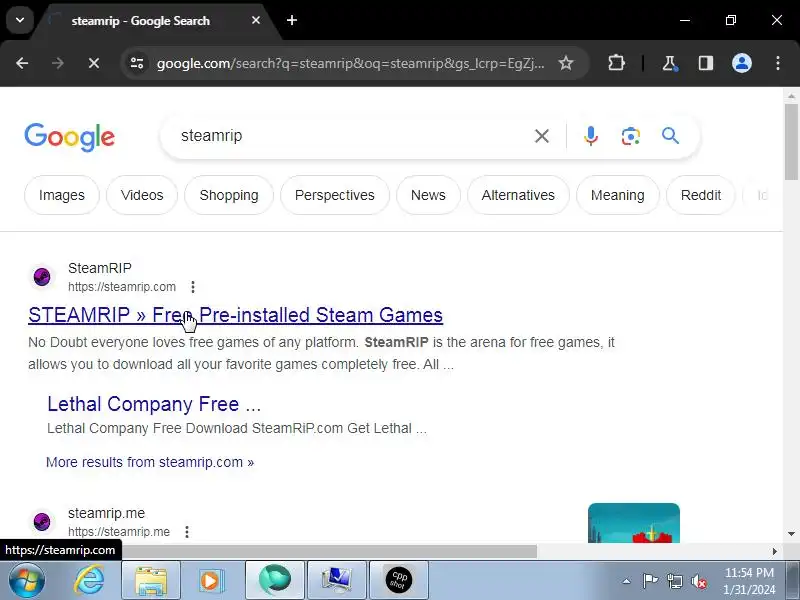Image resolution: width=800 pixels, height=600 pixels.
Task: Switch to Shopping results
Action: tap(229, 195)
